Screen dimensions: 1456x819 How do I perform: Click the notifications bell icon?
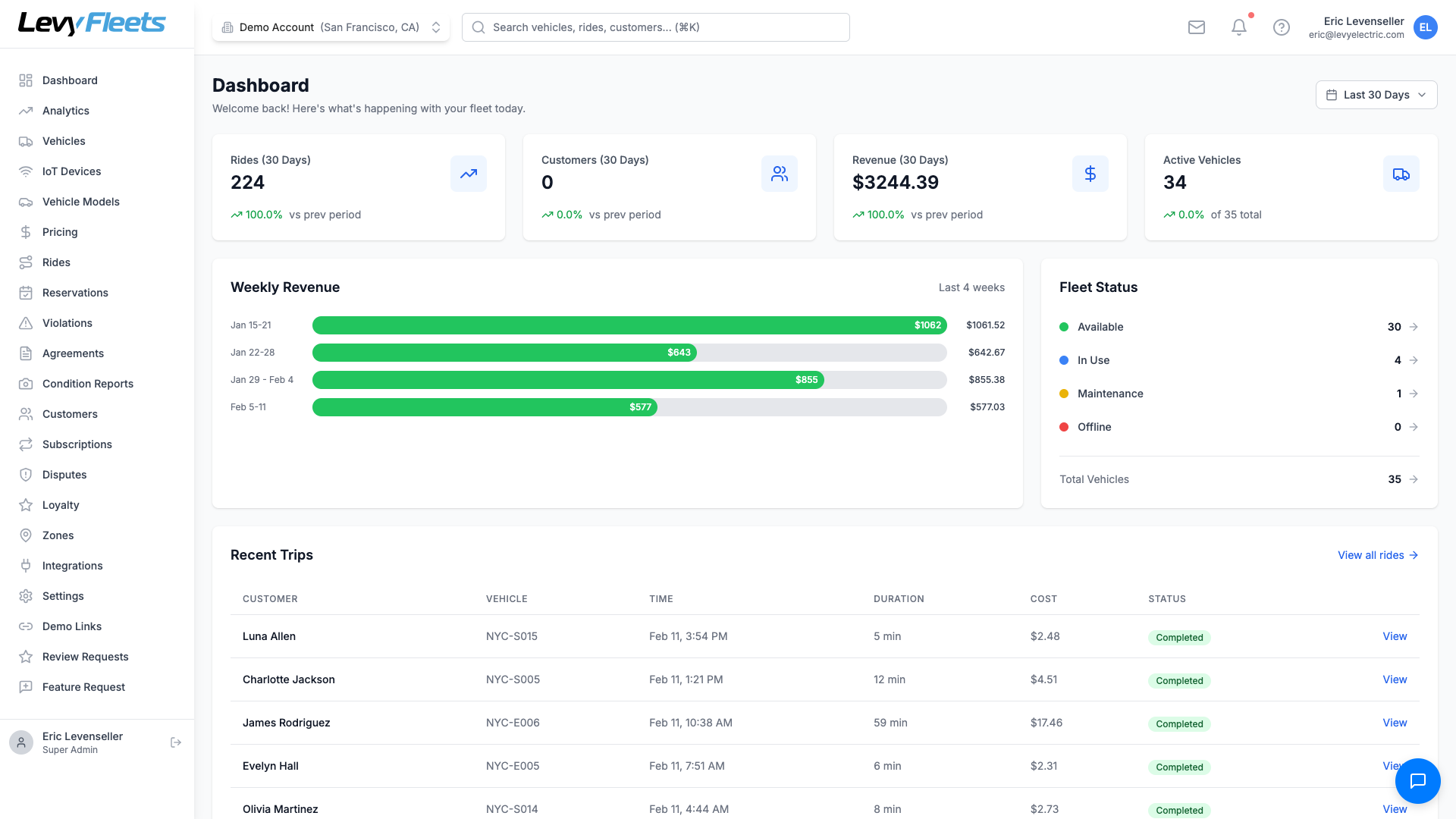pos(1239,27)
